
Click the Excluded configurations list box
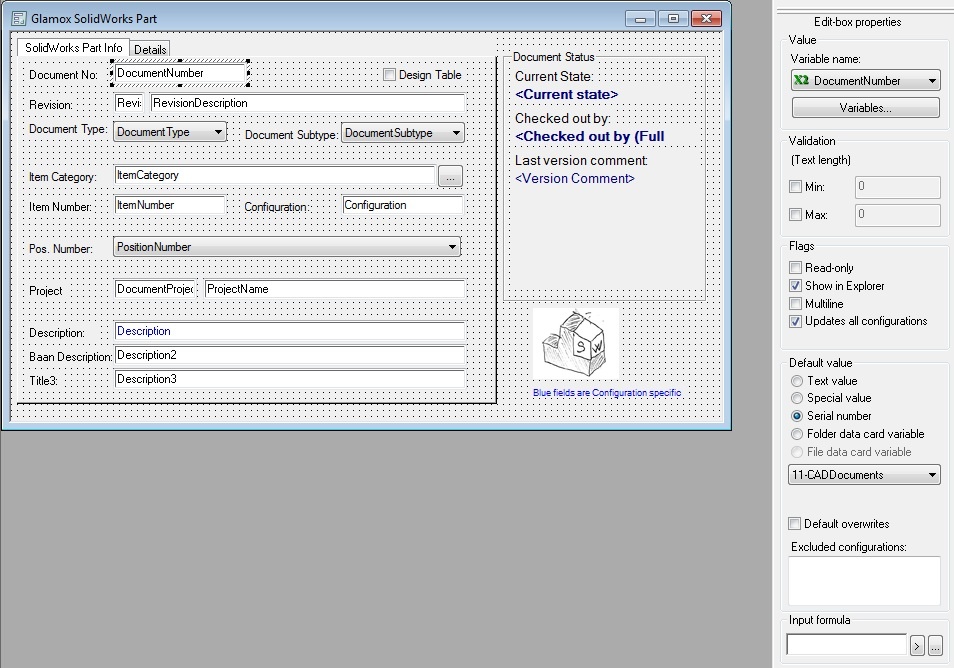tap(865, 581)
